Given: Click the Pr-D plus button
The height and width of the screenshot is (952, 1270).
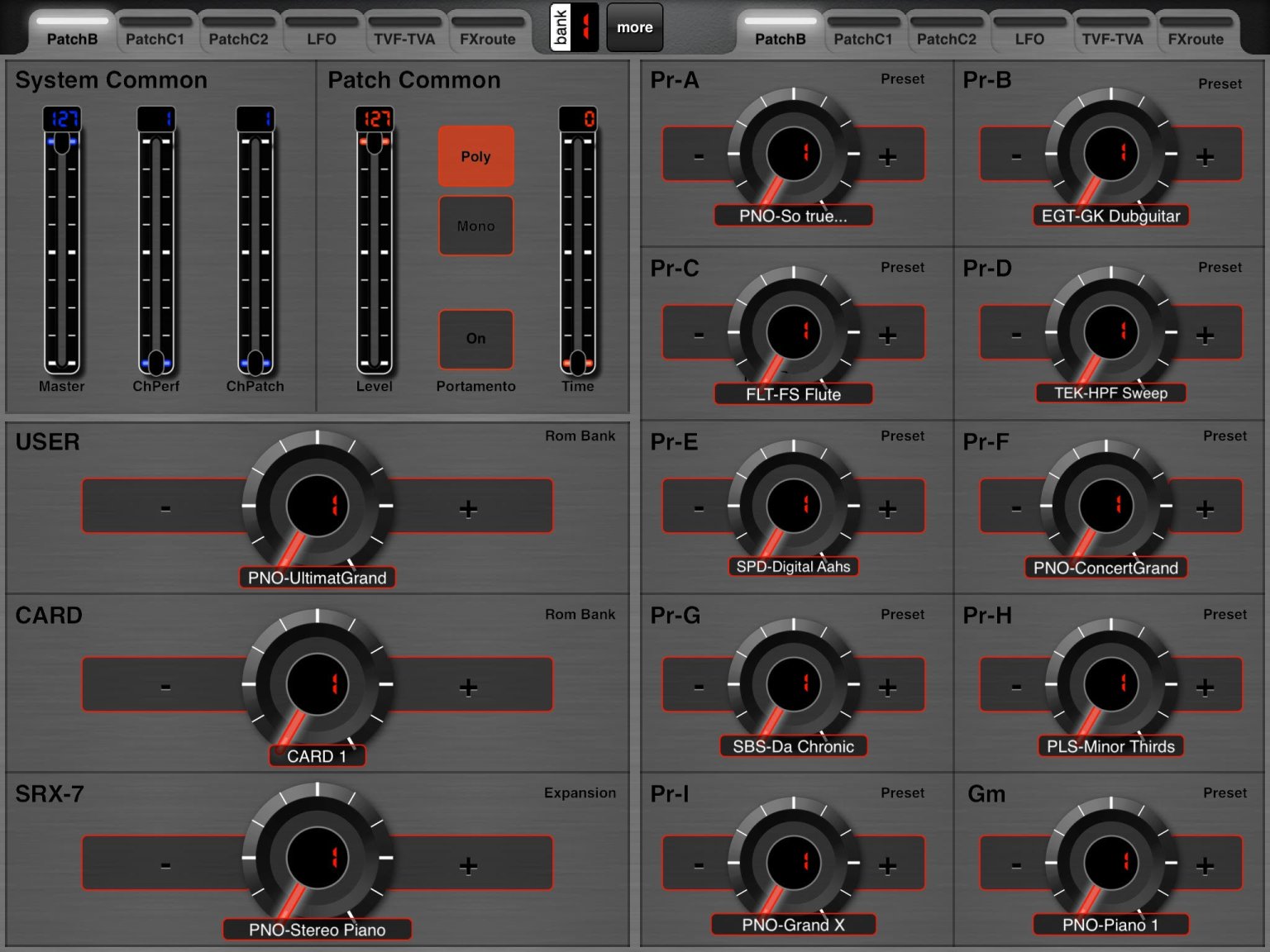Looking at the screenshot, I should click(x=1206, y=335).
